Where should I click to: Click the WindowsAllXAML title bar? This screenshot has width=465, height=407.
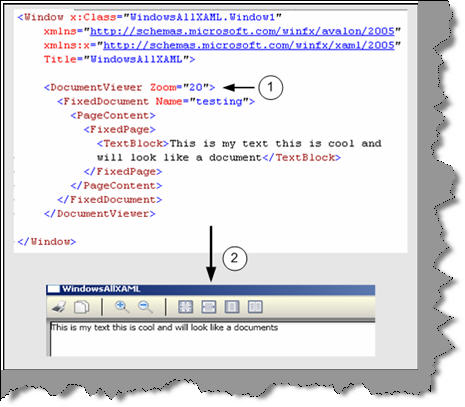pos(211,289)
